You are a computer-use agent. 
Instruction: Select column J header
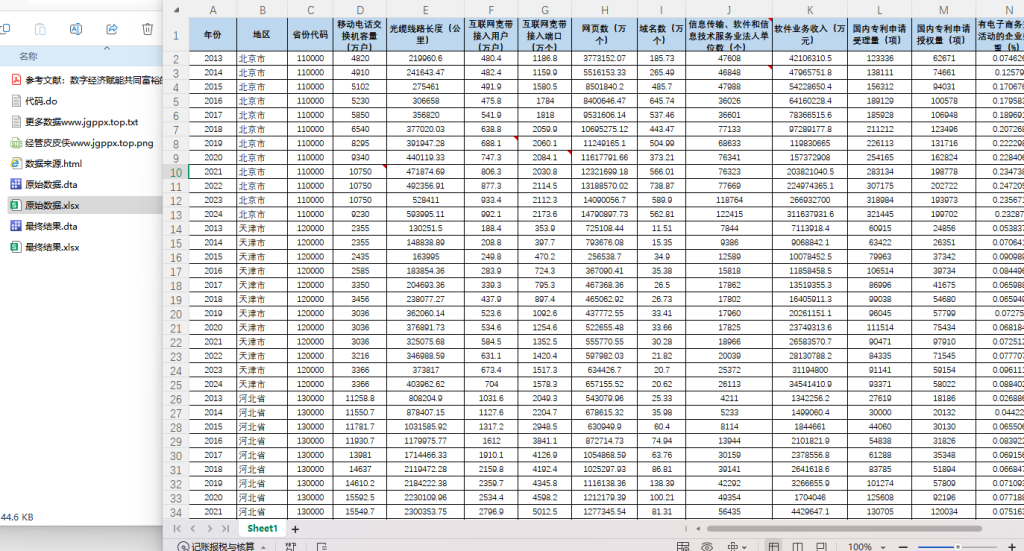pyautogui.click(x=729, y=10)
